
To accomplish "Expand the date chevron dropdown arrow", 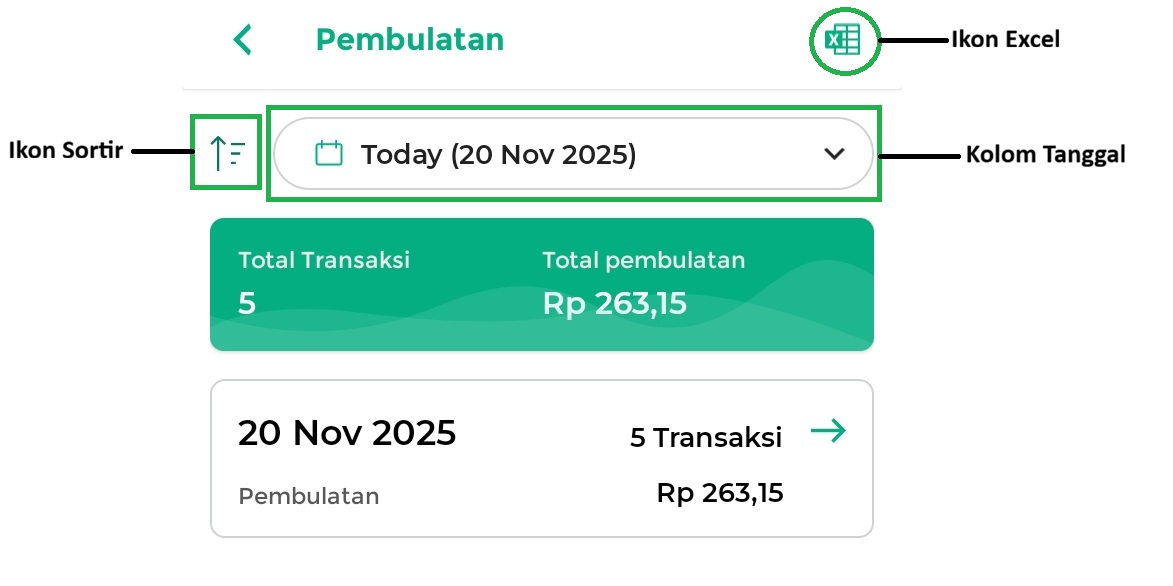I will click(834, 154).
